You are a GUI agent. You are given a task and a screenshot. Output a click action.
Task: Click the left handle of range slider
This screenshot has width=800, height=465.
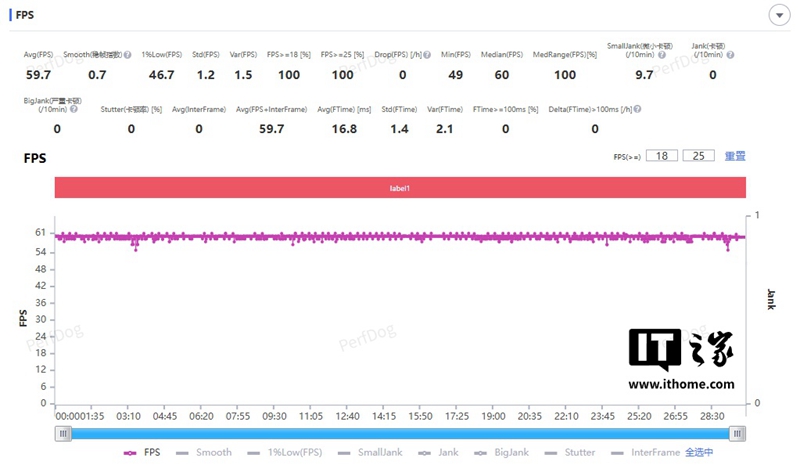click(x=63, y=434)
